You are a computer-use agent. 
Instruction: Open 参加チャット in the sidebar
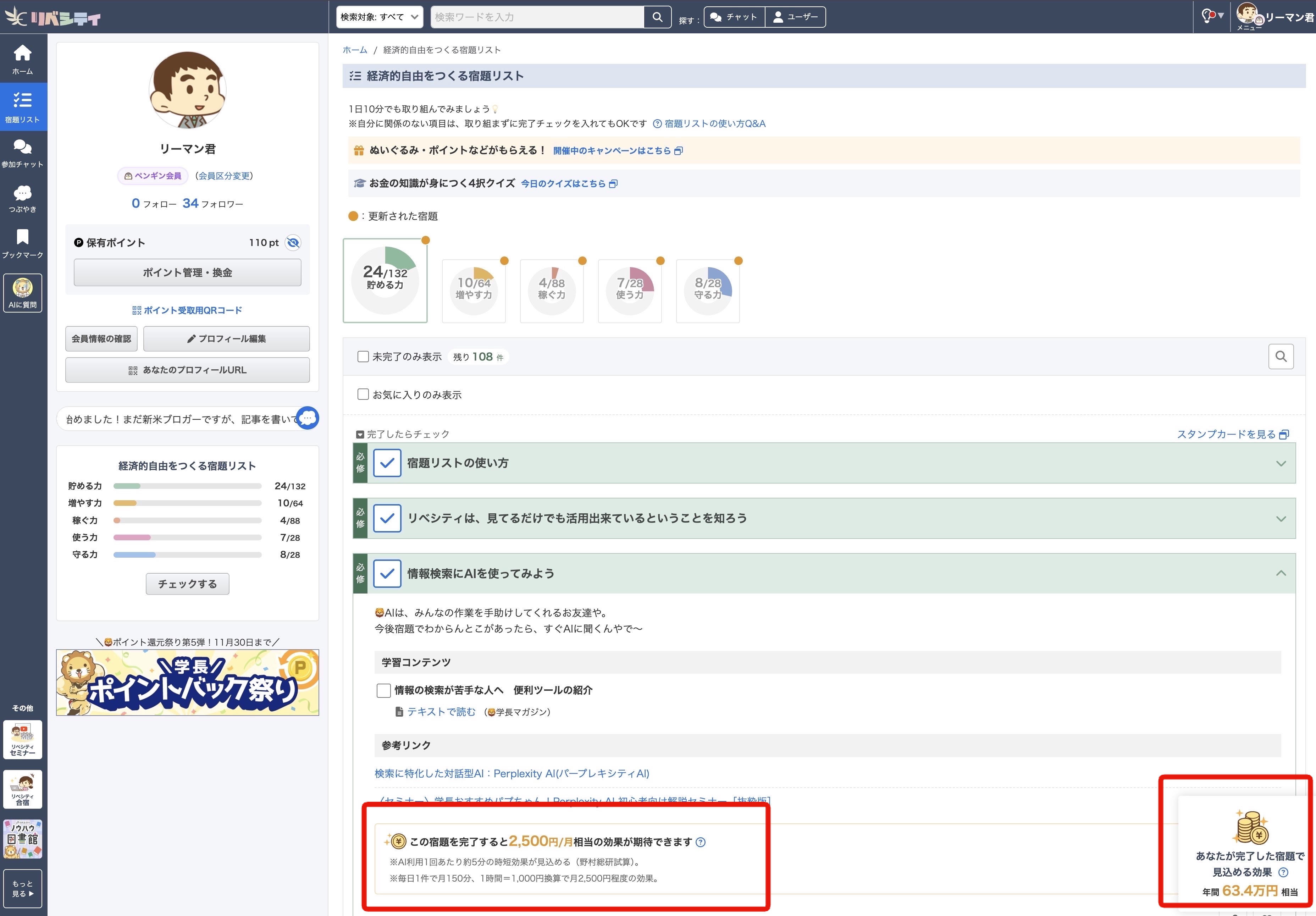22,153
